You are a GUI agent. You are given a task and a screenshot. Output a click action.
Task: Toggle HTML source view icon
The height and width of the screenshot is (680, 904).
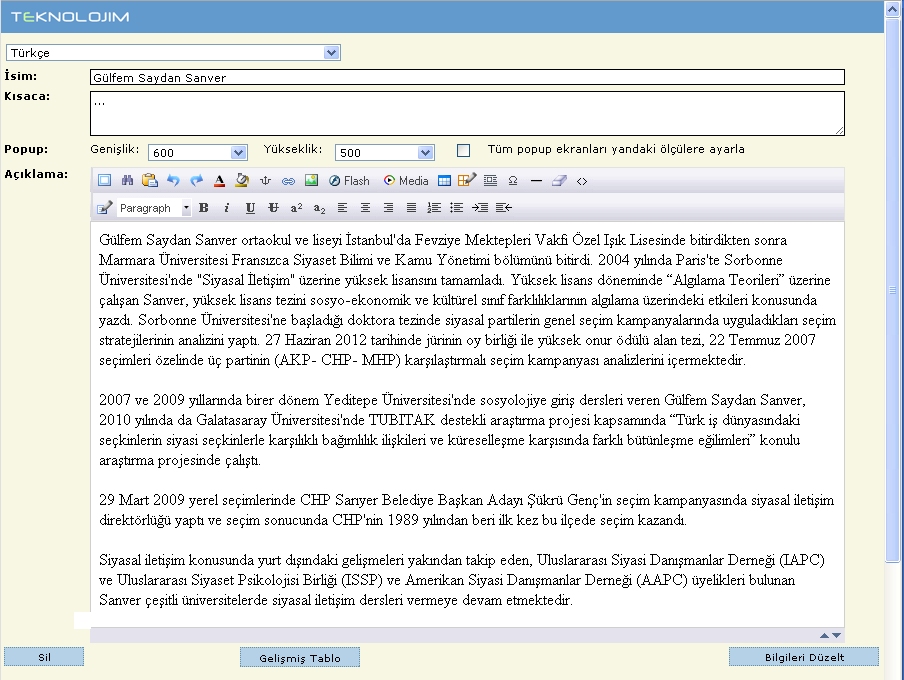pyautogui.click(x=582, y=181)
